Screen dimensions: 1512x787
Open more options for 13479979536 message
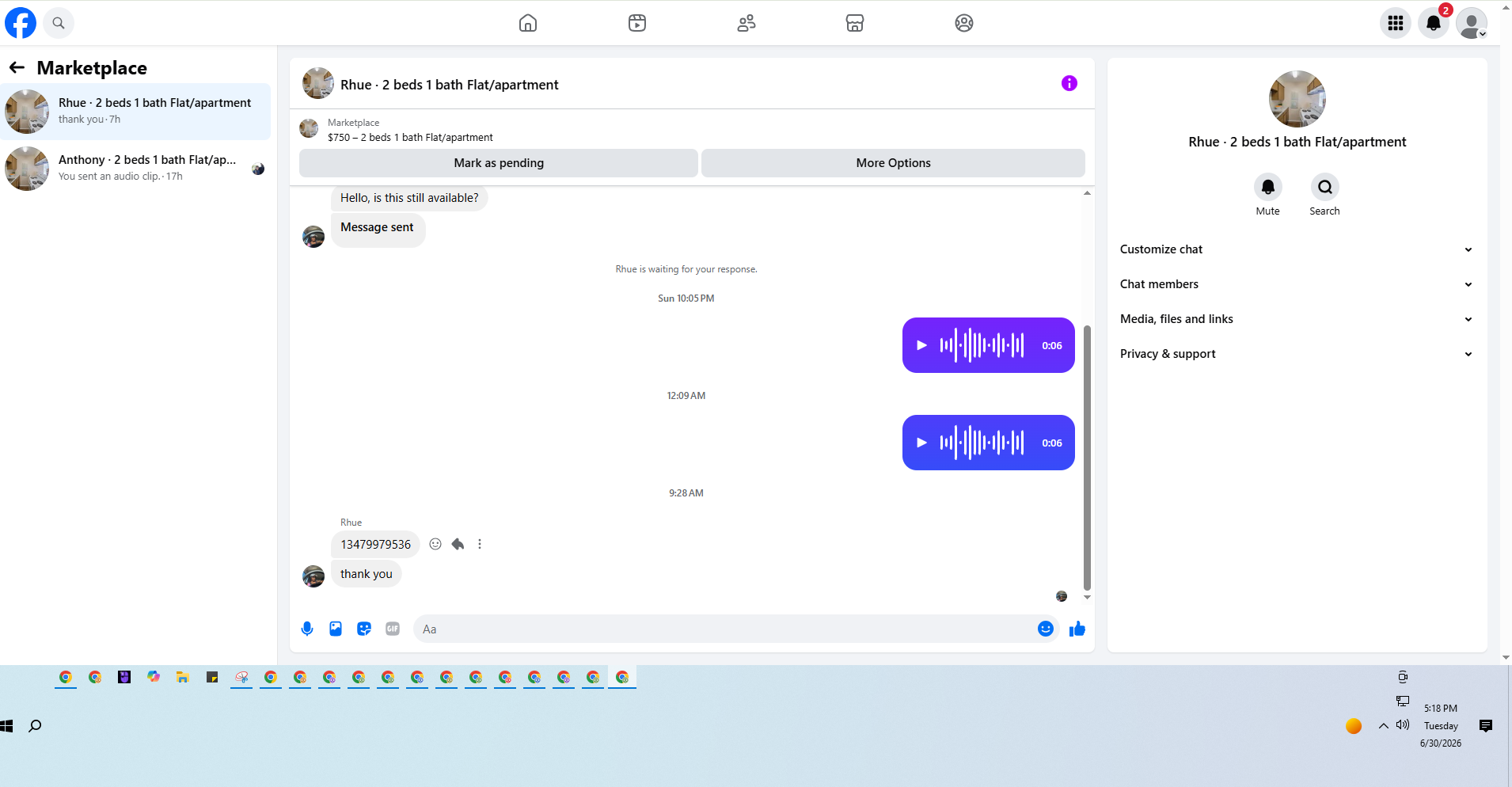[x=480, y=544]
